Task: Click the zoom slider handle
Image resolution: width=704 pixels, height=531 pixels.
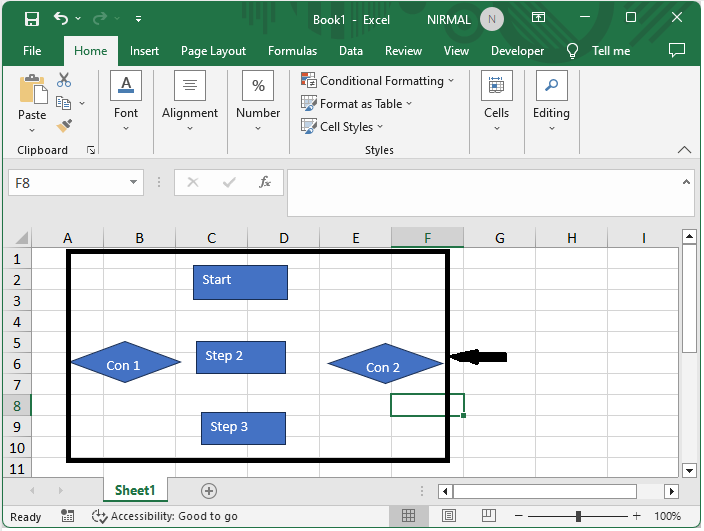Action: coord(578,516)
